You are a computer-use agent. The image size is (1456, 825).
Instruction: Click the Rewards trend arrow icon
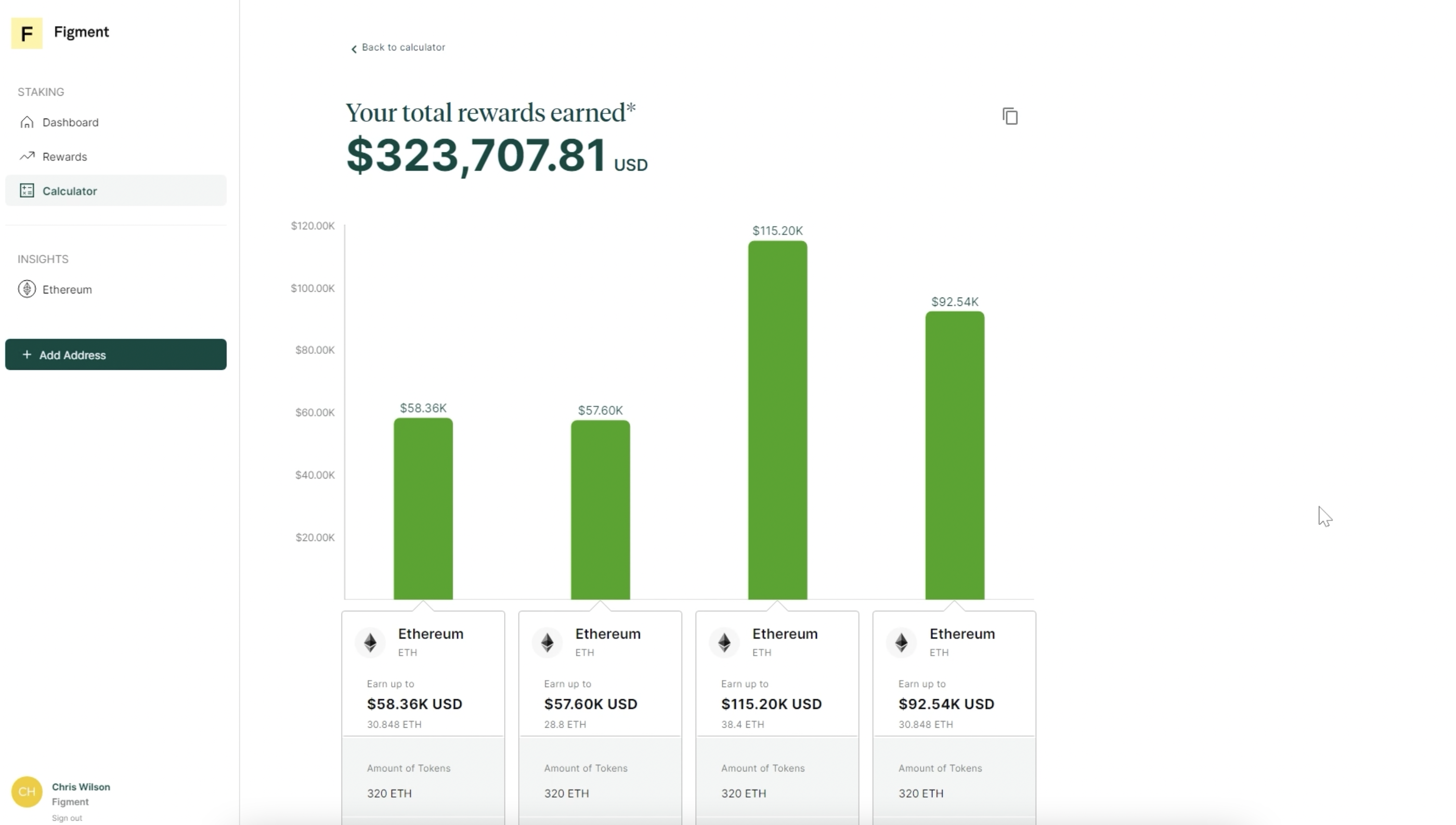click(x=27, y=156)
